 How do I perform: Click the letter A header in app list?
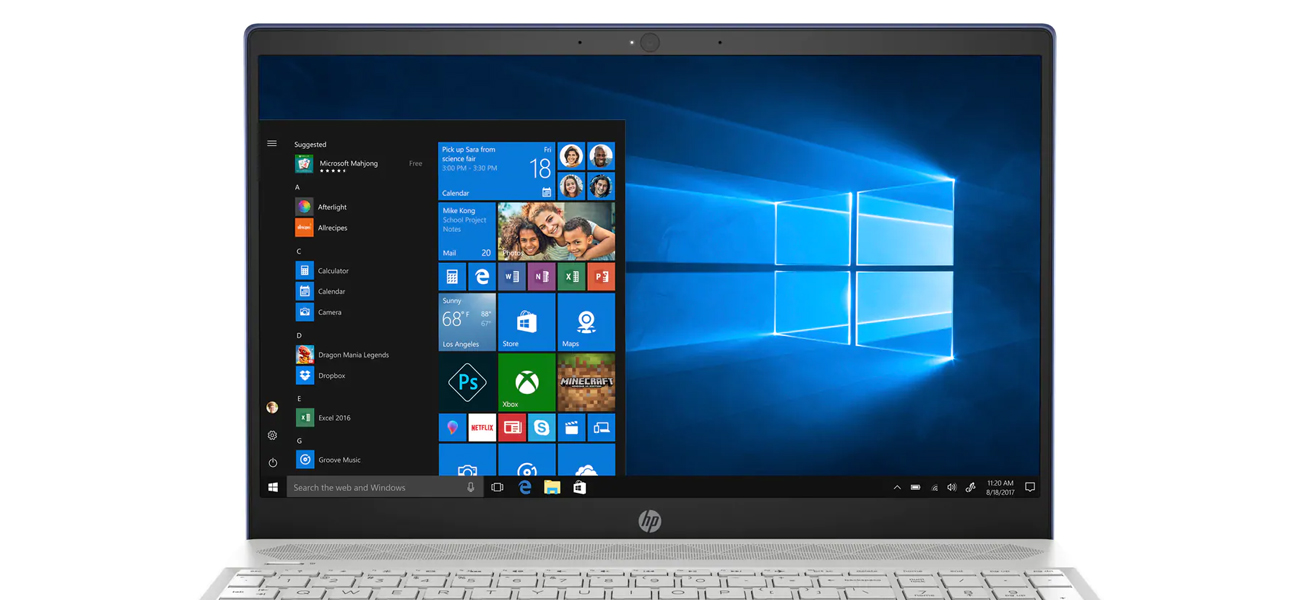[297, 187]
